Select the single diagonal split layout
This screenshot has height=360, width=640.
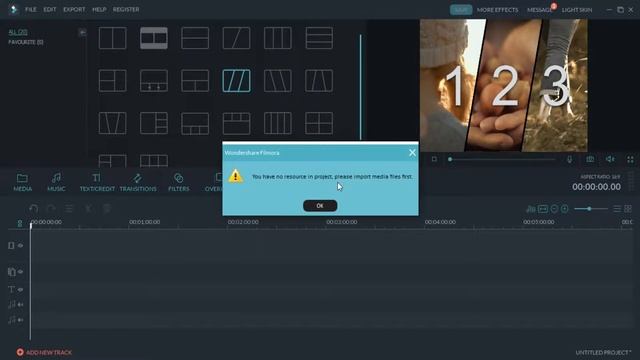tap(236, 38)
